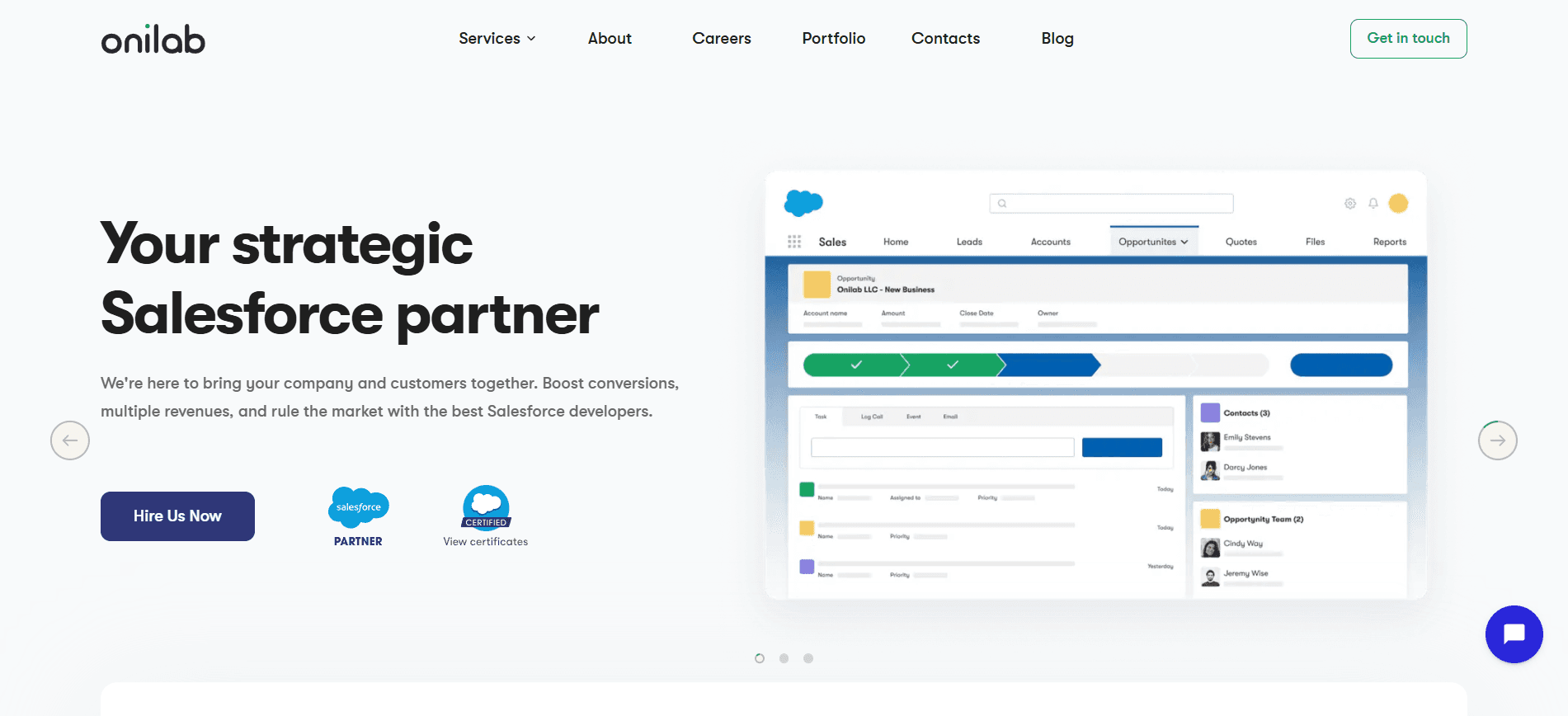Open the chat widget bubble
Image resolution: width=1568 pixels, height=716 pixels.
coord(1514,634)
